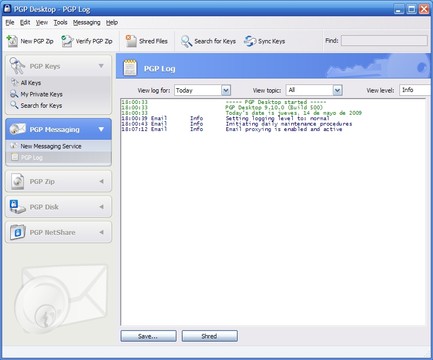Click the PGP Keys panel key icon

pos(17,66)
